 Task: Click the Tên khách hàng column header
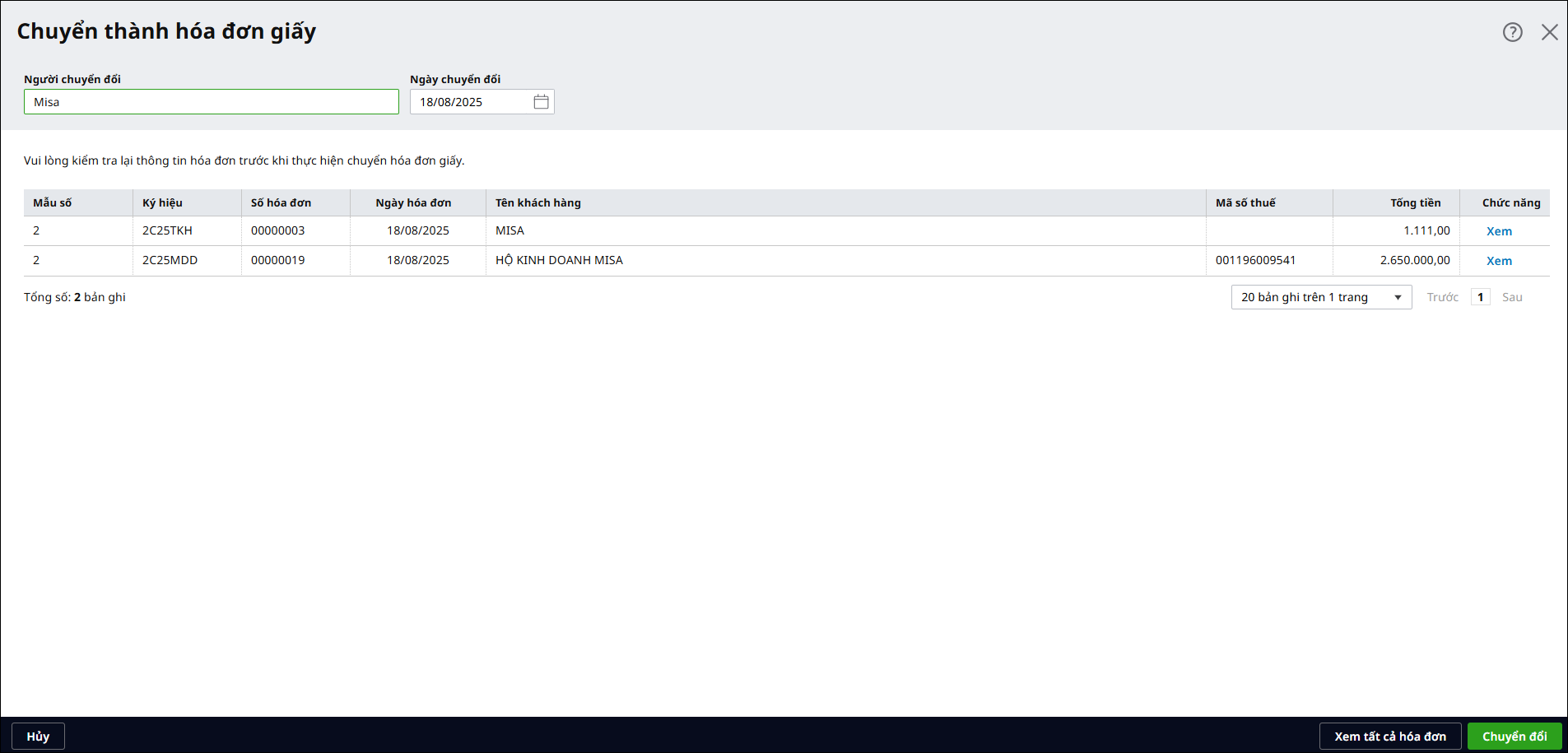pyautogui.click(x=846, y=202)
